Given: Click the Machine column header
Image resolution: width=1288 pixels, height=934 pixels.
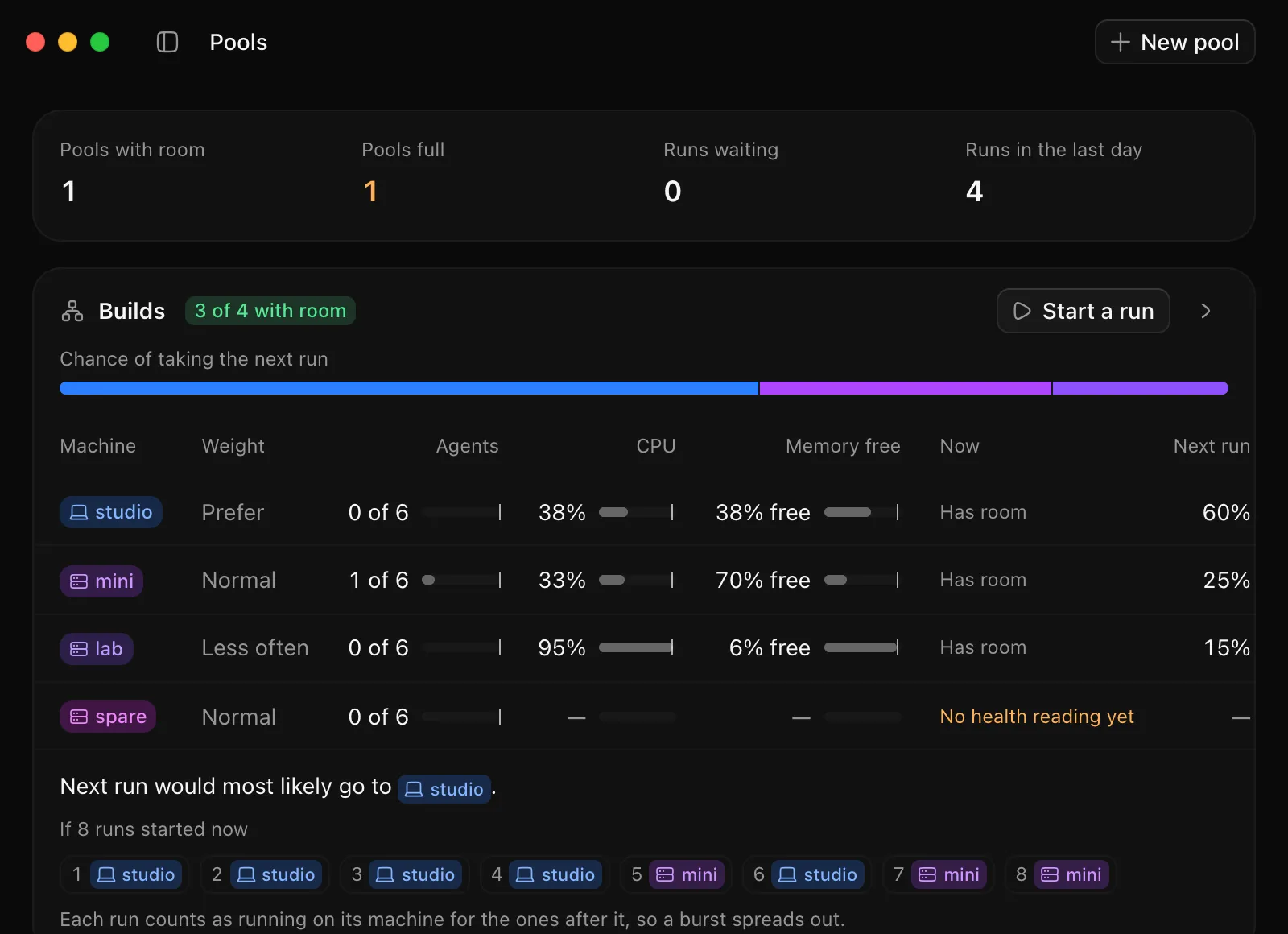Looking at the screenshot, I should [98, 446].
